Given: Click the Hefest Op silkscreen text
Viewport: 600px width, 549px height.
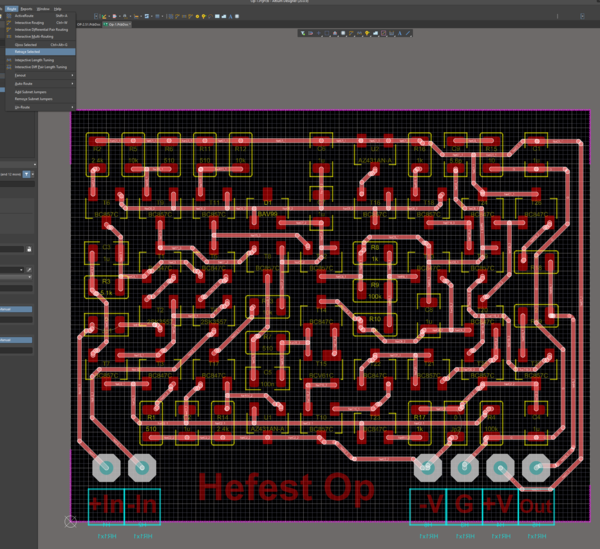Looking at the screenshot, I should click(x=286, y=487).
